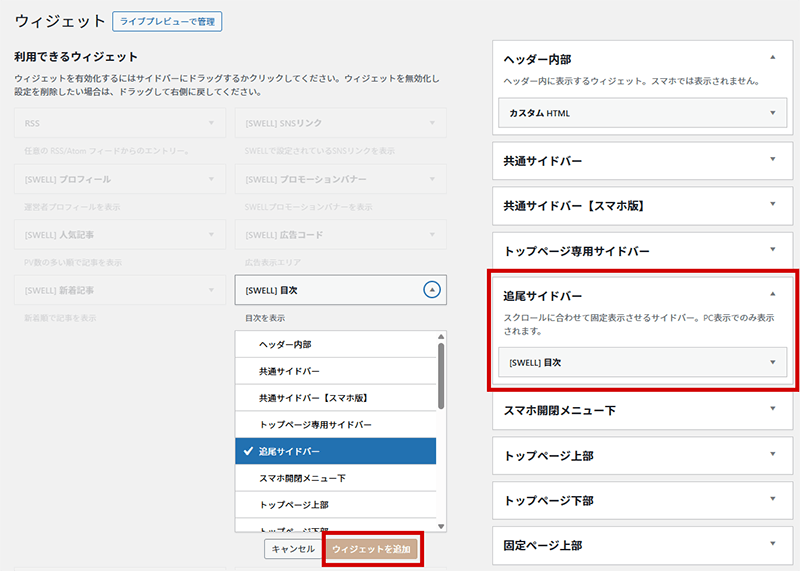Select checked 追尾サイドバー list option
This screenshot has width=800, height=571.
click(x=335, y=452)
